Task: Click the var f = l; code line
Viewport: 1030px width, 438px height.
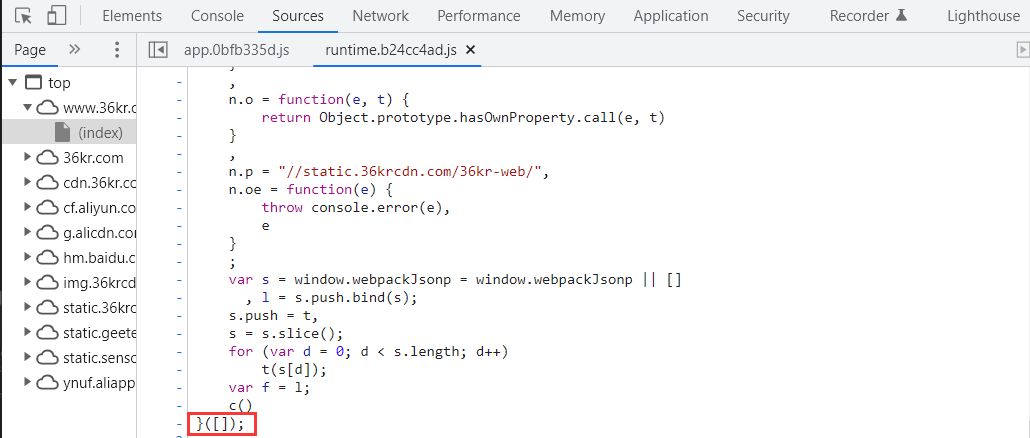Action: (x=269, y=387)
